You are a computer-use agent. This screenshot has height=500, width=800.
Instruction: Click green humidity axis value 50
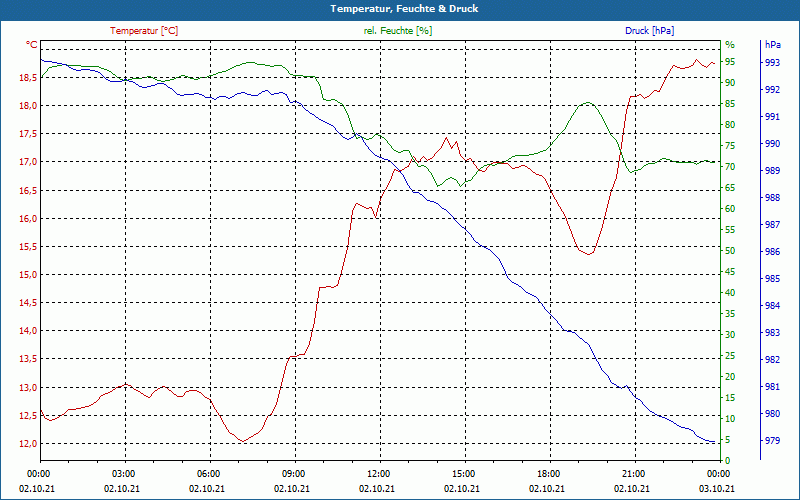730,251
